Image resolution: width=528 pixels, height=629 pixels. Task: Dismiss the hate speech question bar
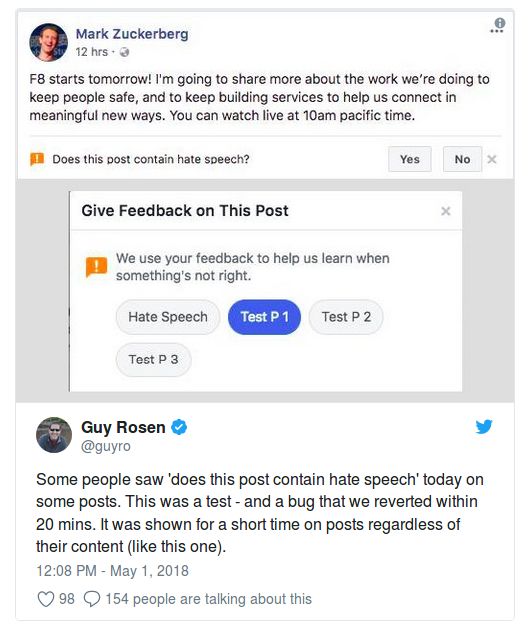tap(492, 160)
